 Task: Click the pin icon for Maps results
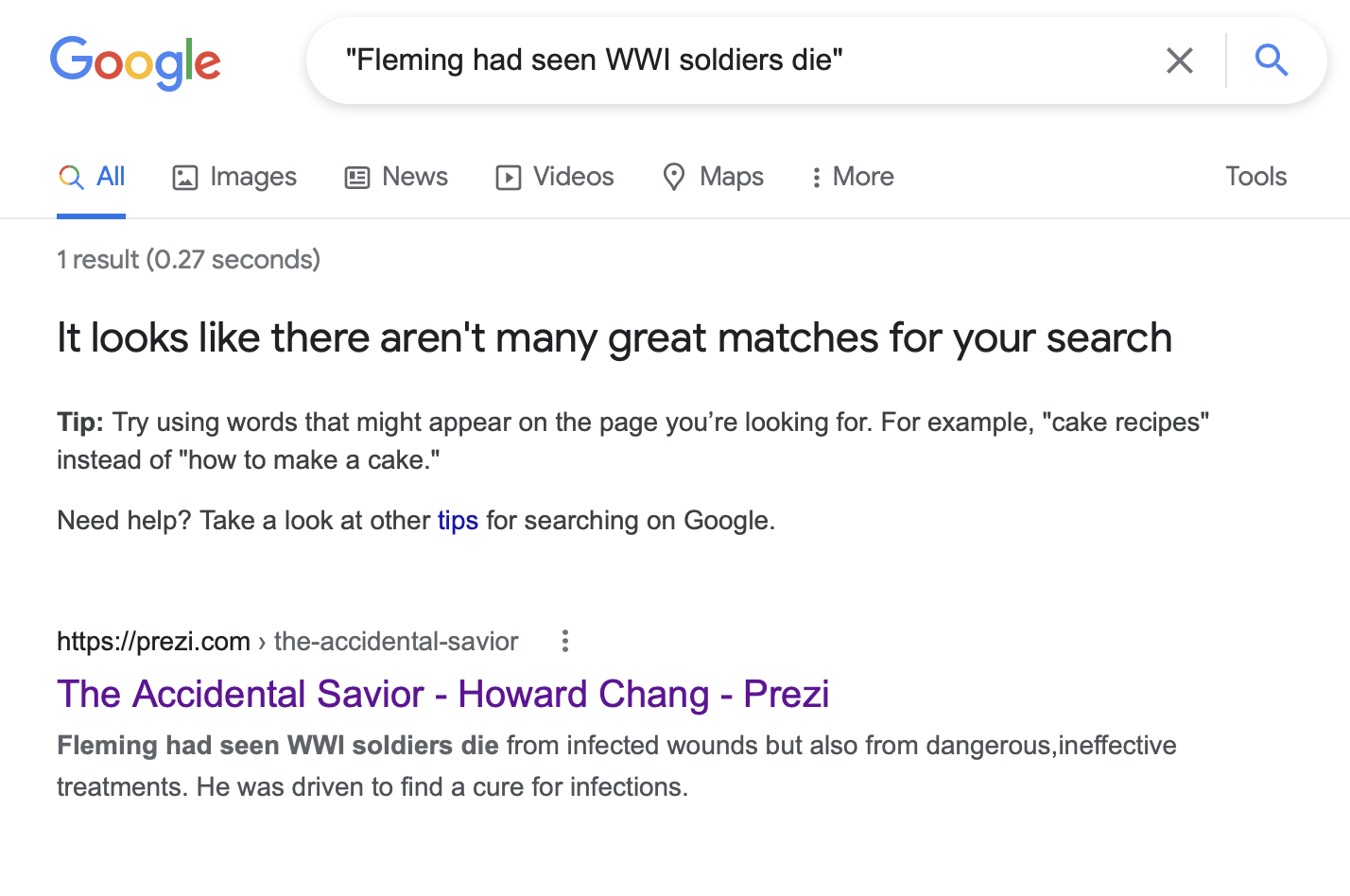(x=674, y=178)
